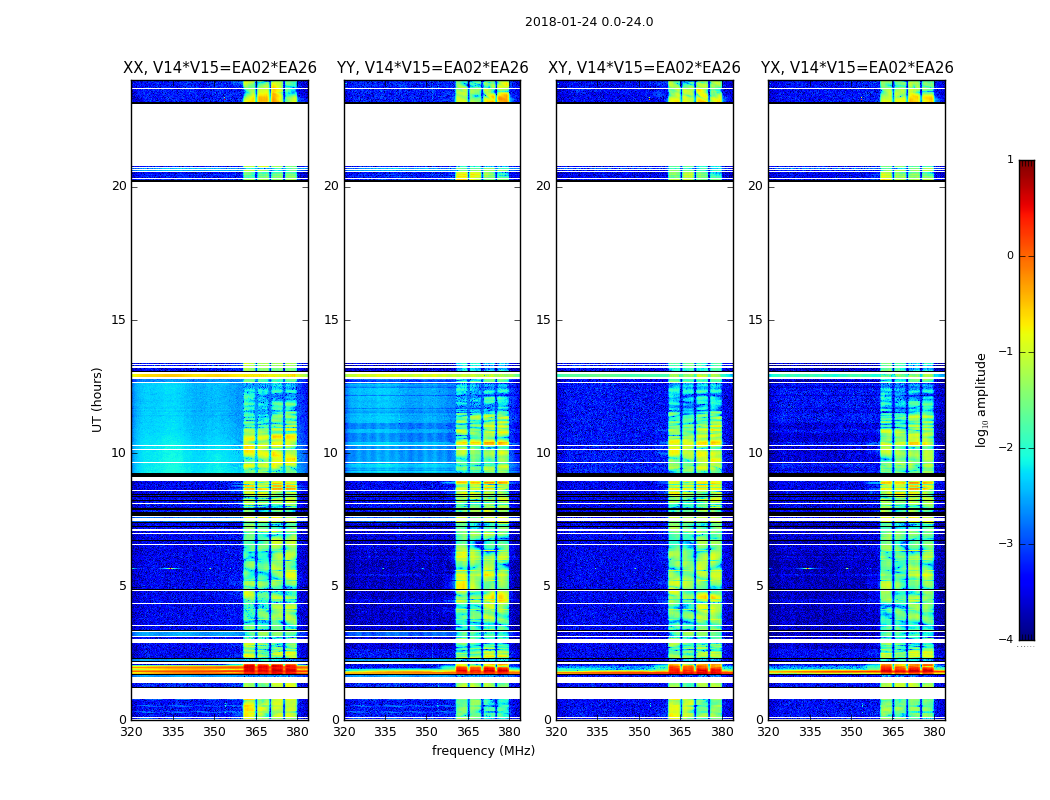Click the 365 tick under XY panel

680,732
